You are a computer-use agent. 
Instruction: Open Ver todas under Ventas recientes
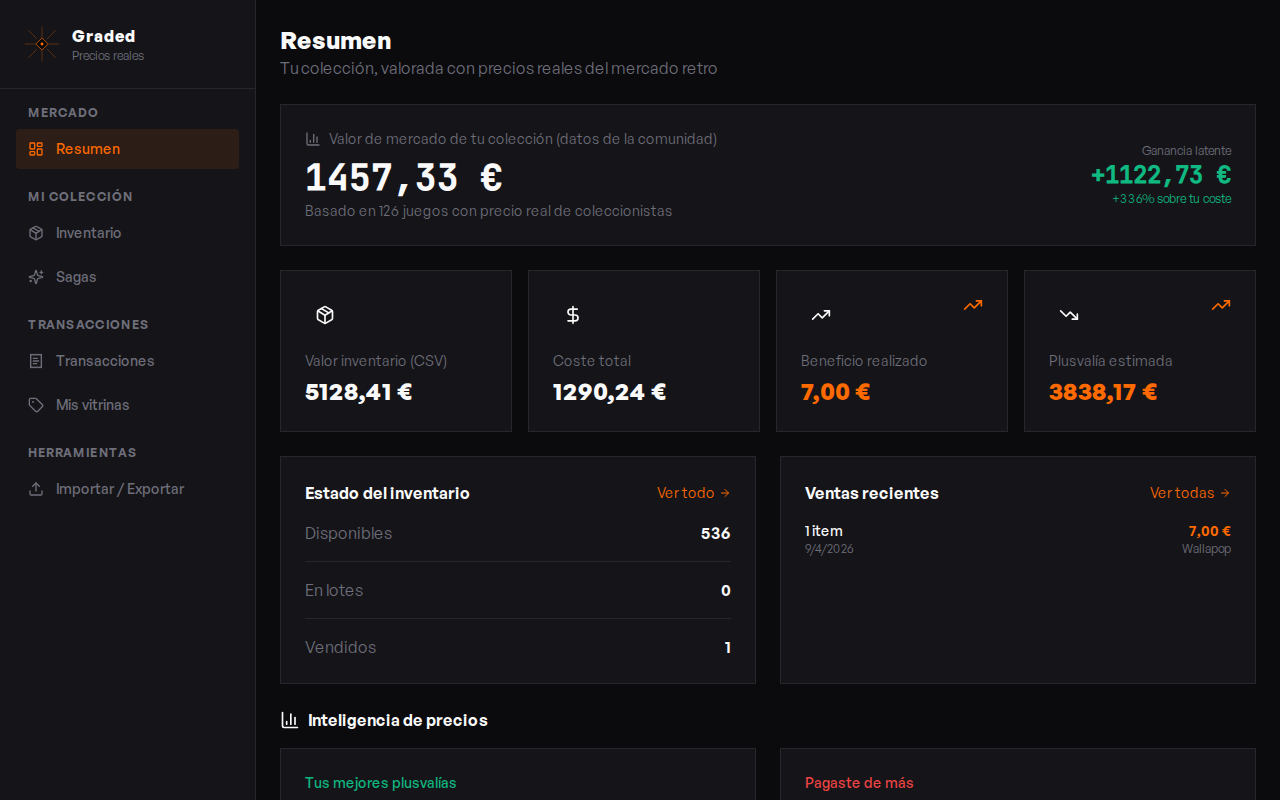(x=1189, y=492)
